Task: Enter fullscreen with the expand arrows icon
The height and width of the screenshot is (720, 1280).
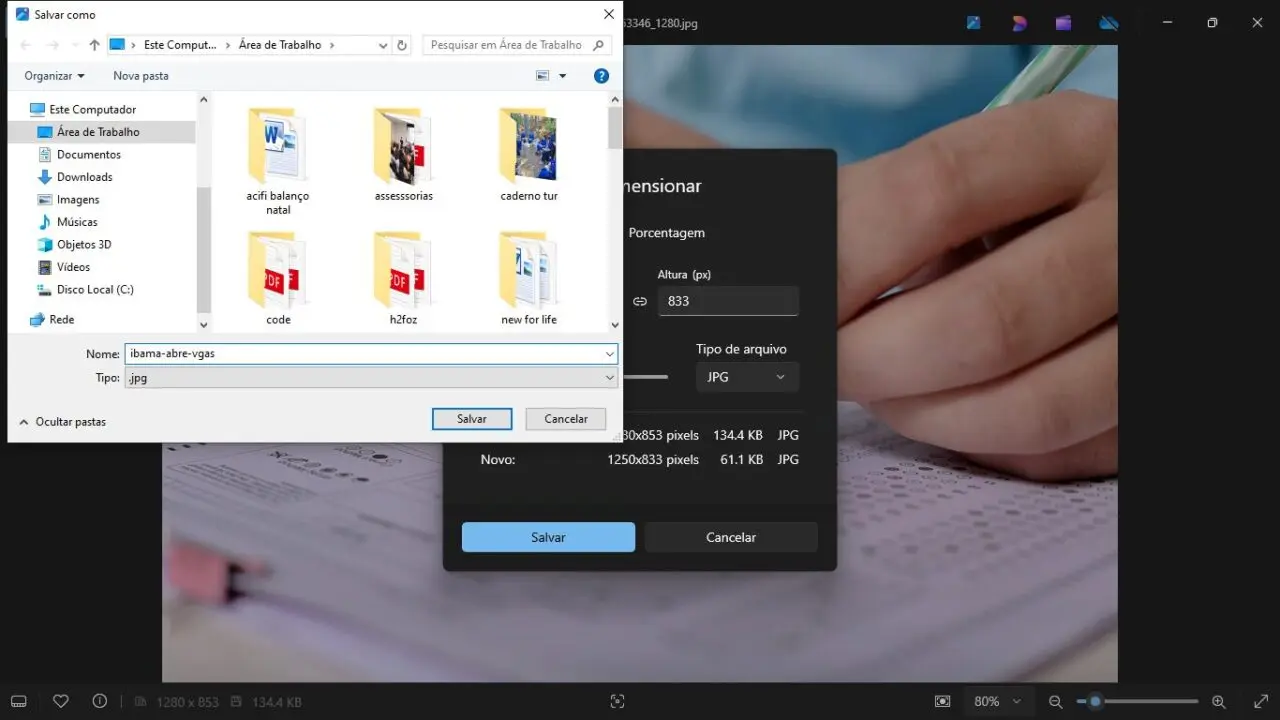Action: coord(1260,702)
